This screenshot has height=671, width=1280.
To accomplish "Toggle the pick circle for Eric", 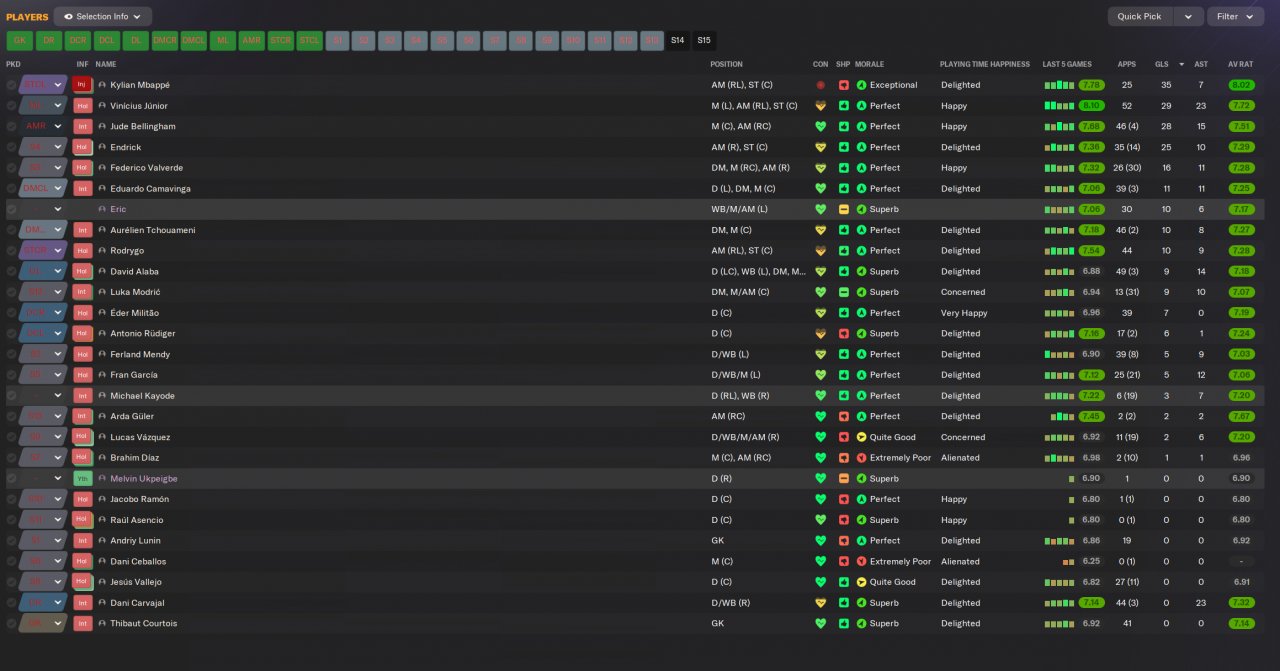I will pos(11,209).
